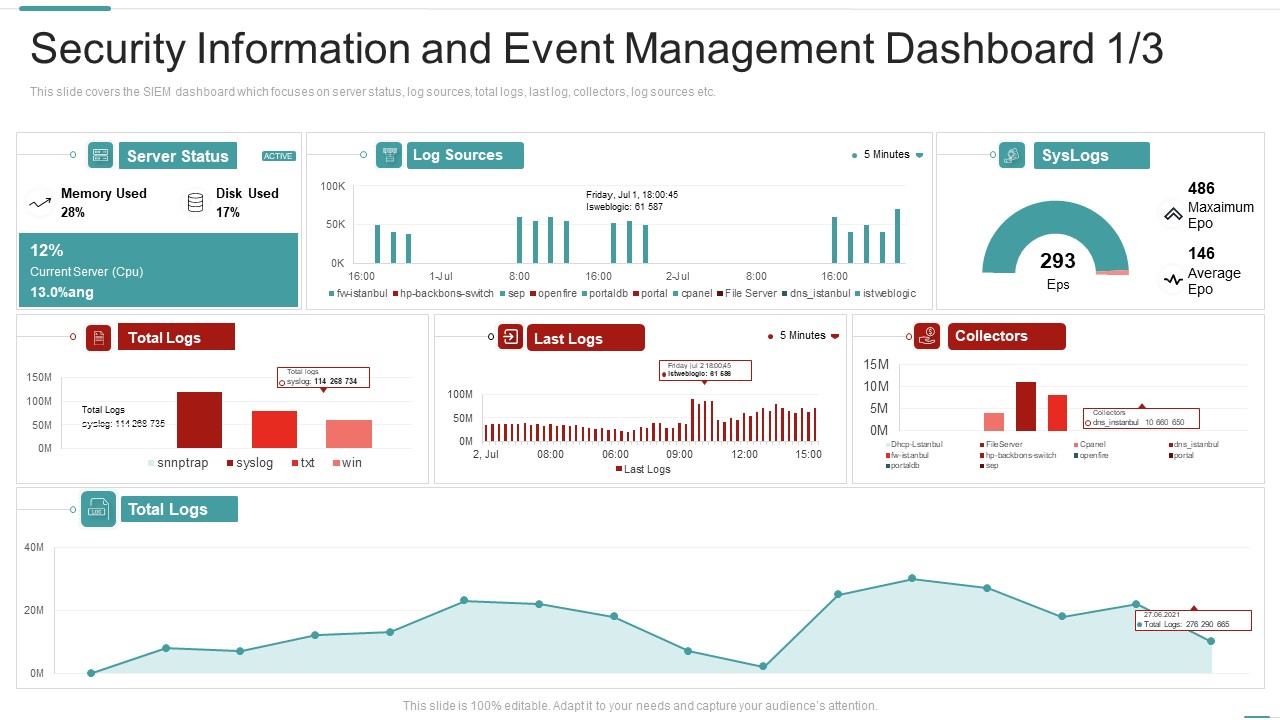Toggle istweblogic legend in Log Sources
Image resolution: width=1280 pixels, height=720 pixels.
[885, 293]
